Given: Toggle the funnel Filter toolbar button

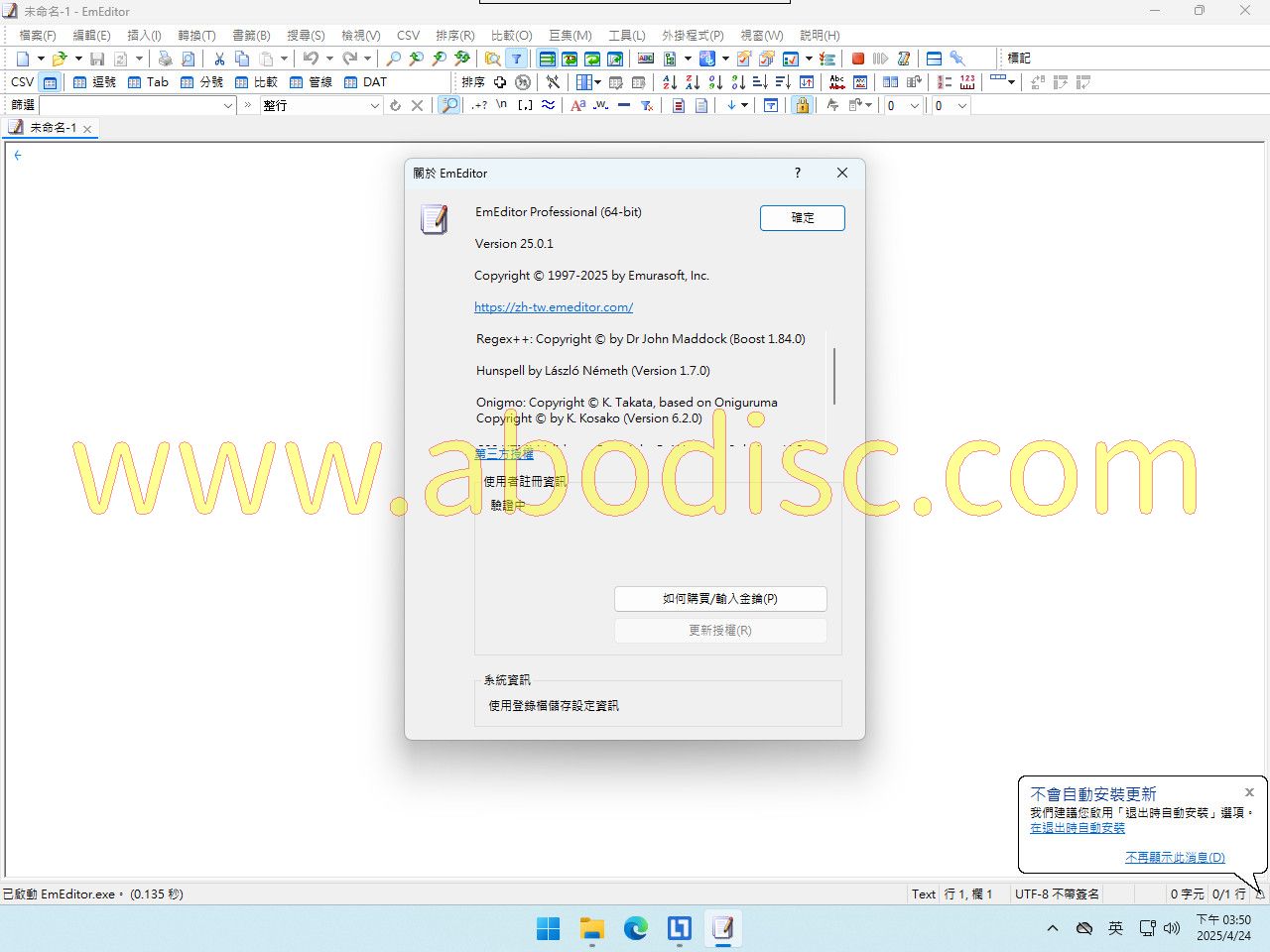Looking at the screenshot, I should pyautogui.click(x=516, y=59).
